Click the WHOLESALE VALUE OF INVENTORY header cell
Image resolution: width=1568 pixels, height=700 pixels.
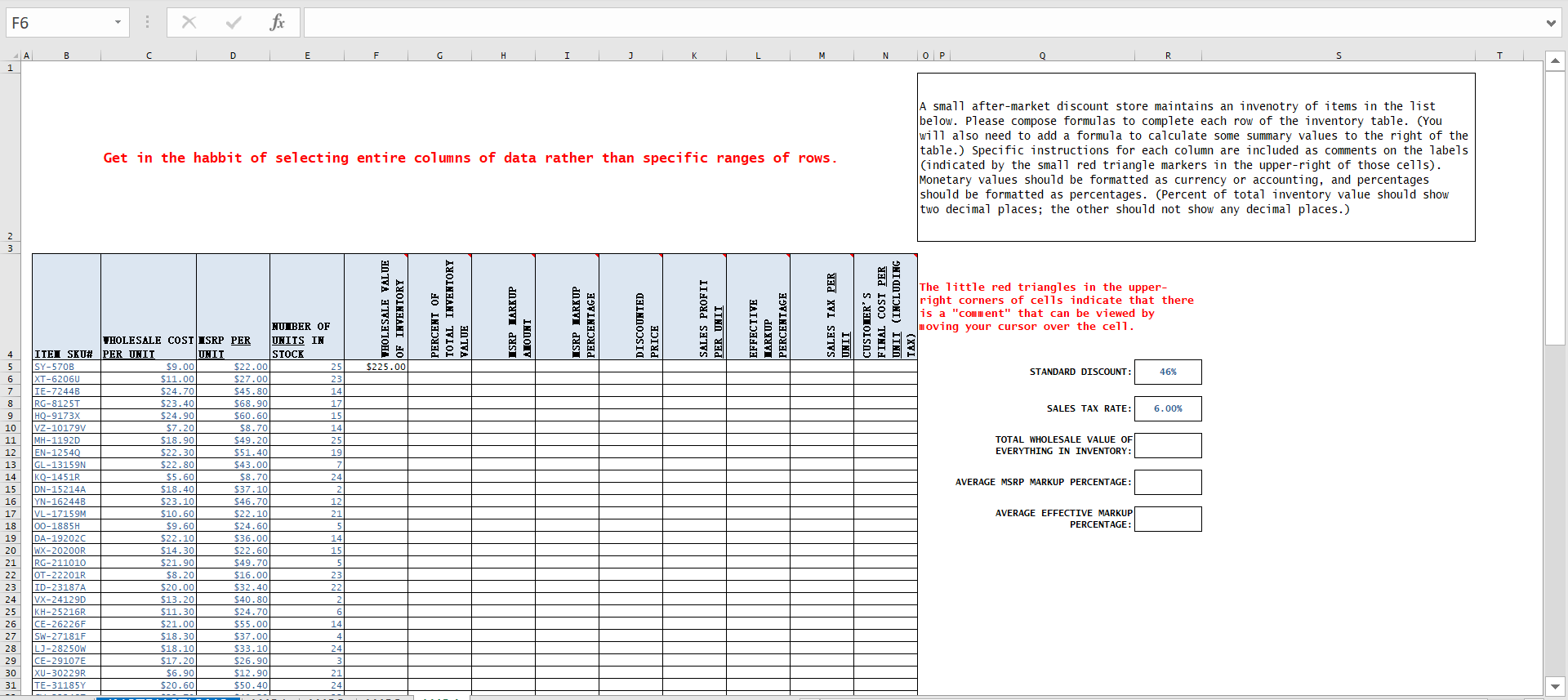(376, 307)
